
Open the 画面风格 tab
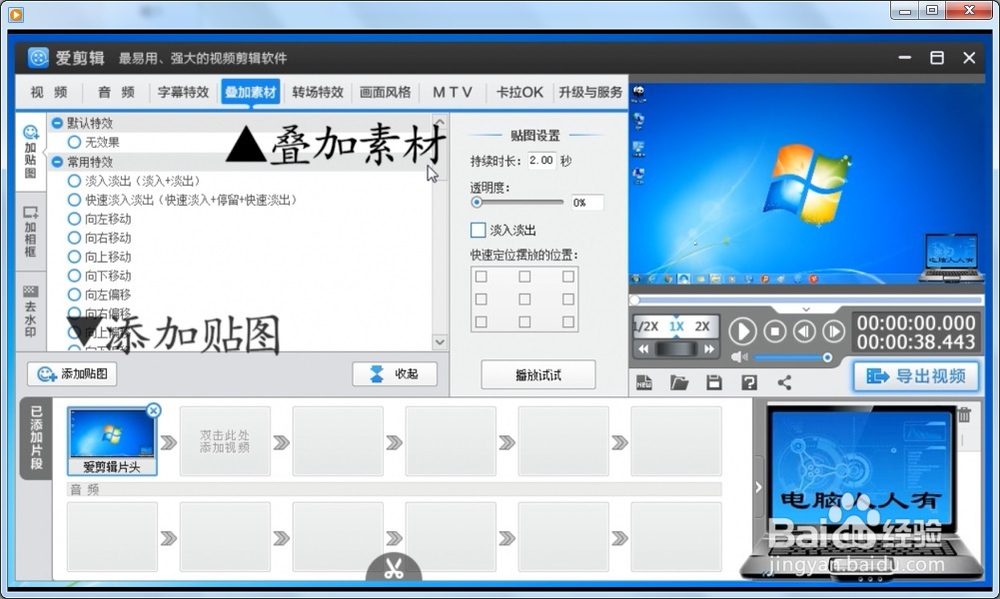tap(385, 92)
